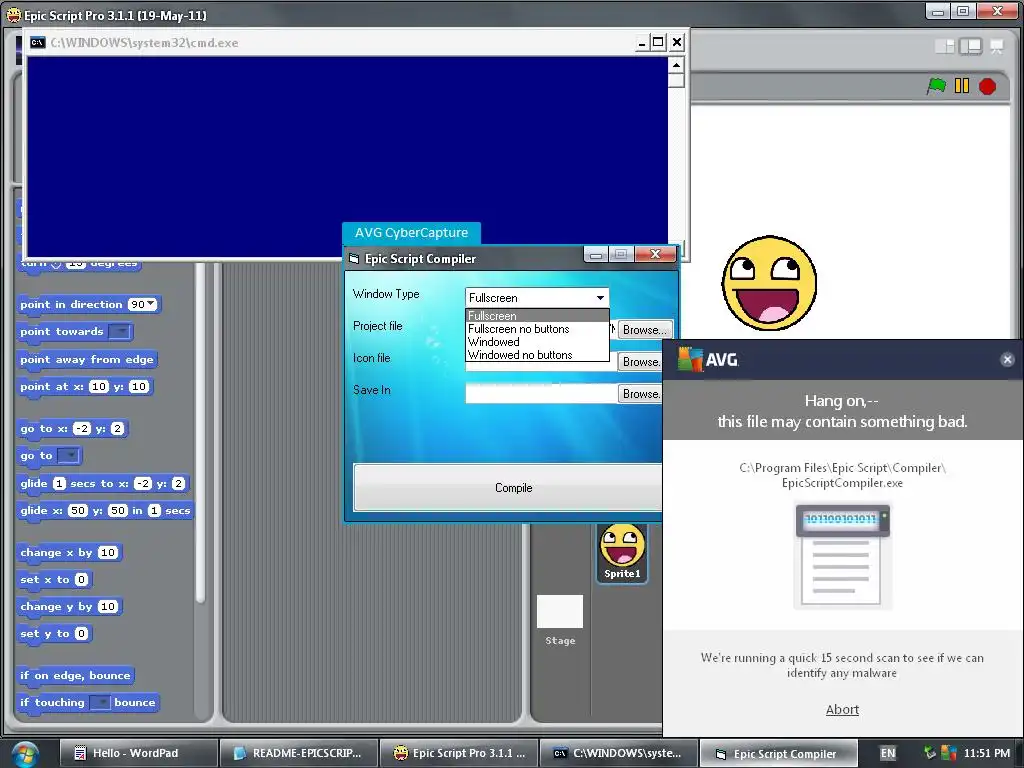Choose Fullscreen no buttons option
Image resolution: width=1024 pixels, height=768 pixels.
pyautogui.click(x=537, y=328)
